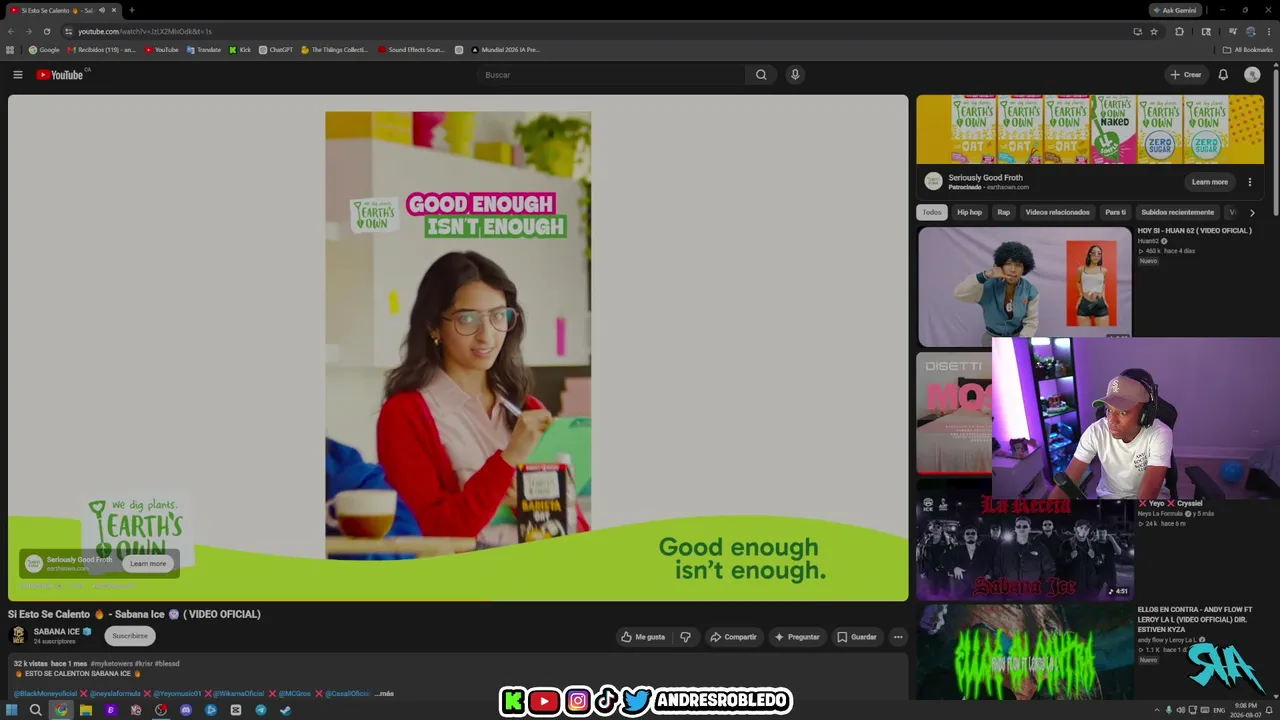Click the Earth's Own sidebar ad banner
This screenshot has width=1280, height=720.
1090,129
